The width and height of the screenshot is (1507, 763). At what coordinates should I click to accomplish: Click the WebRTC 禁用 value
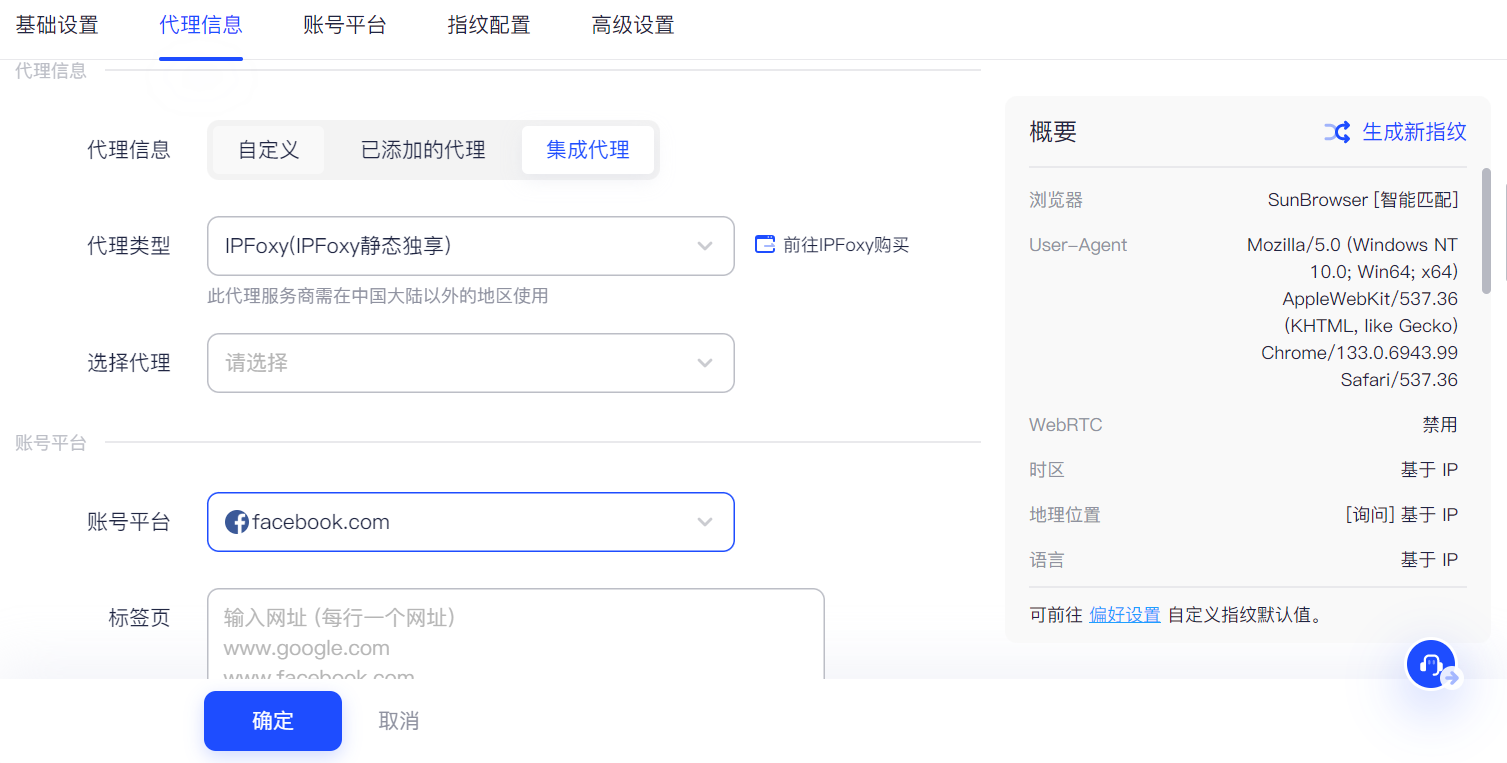[1440, 425]
